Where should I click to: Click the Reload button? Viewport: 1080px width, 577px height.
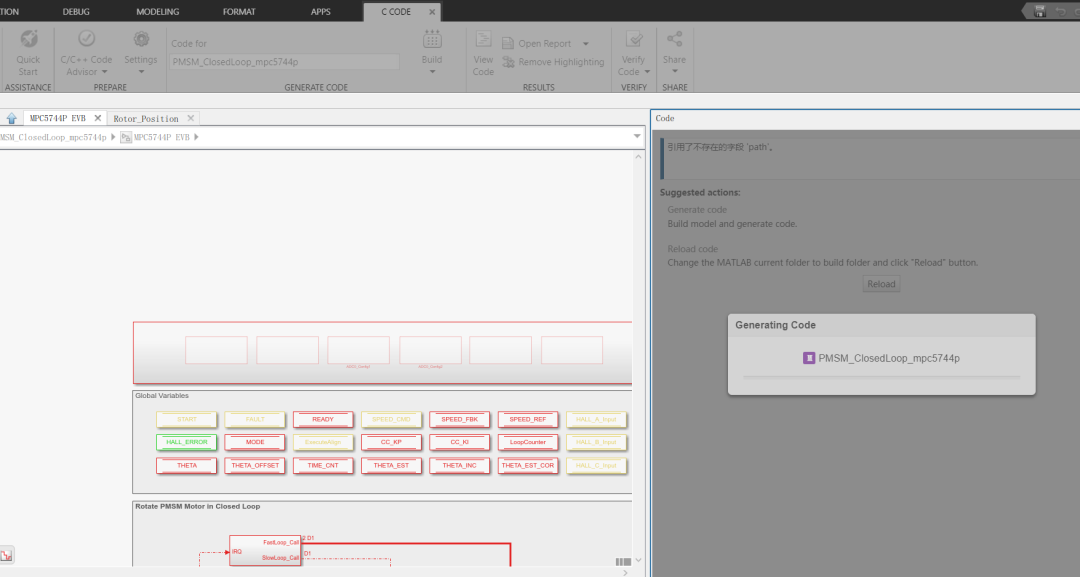pyautogui.click(x=881, y=284)
